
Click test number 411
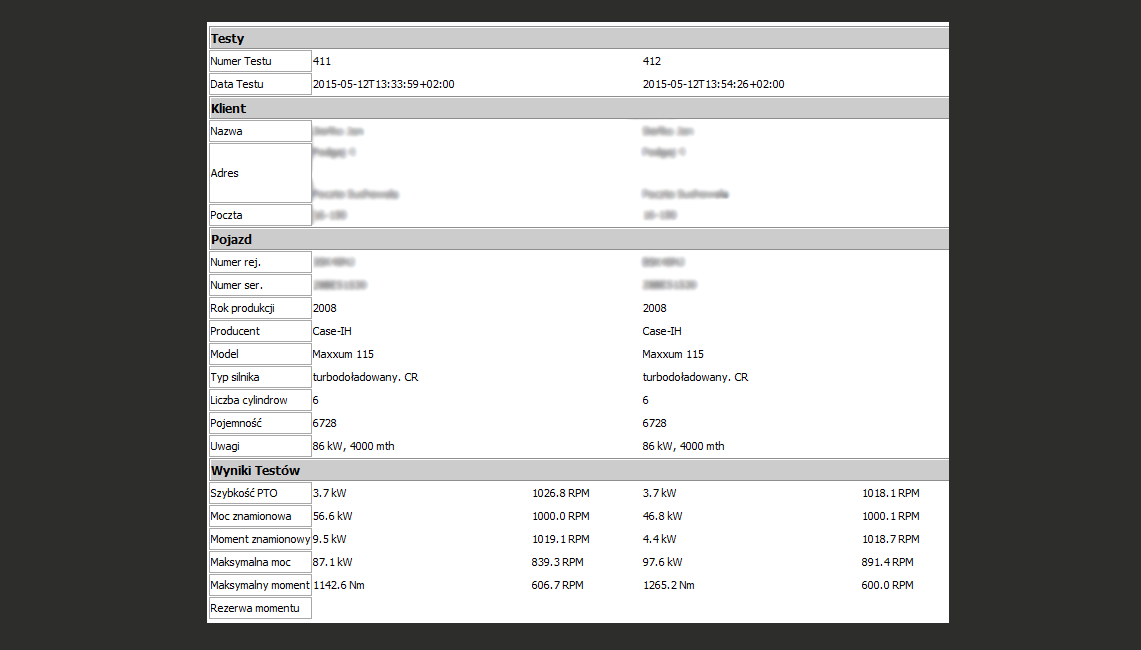click(322, 61)
